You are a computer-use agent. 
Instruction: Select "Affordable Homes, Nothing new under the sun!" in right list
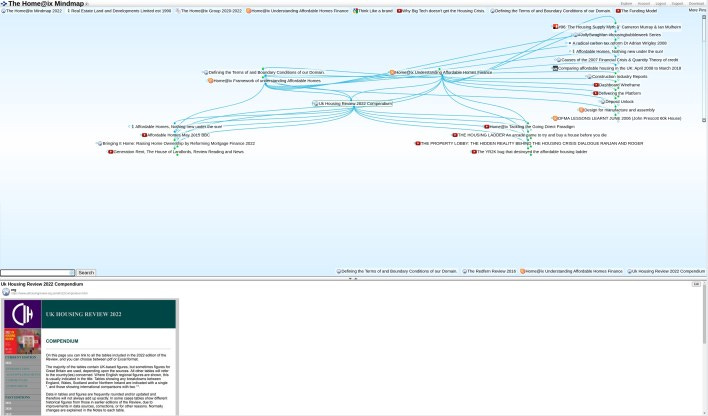click(x=620, y=51)
